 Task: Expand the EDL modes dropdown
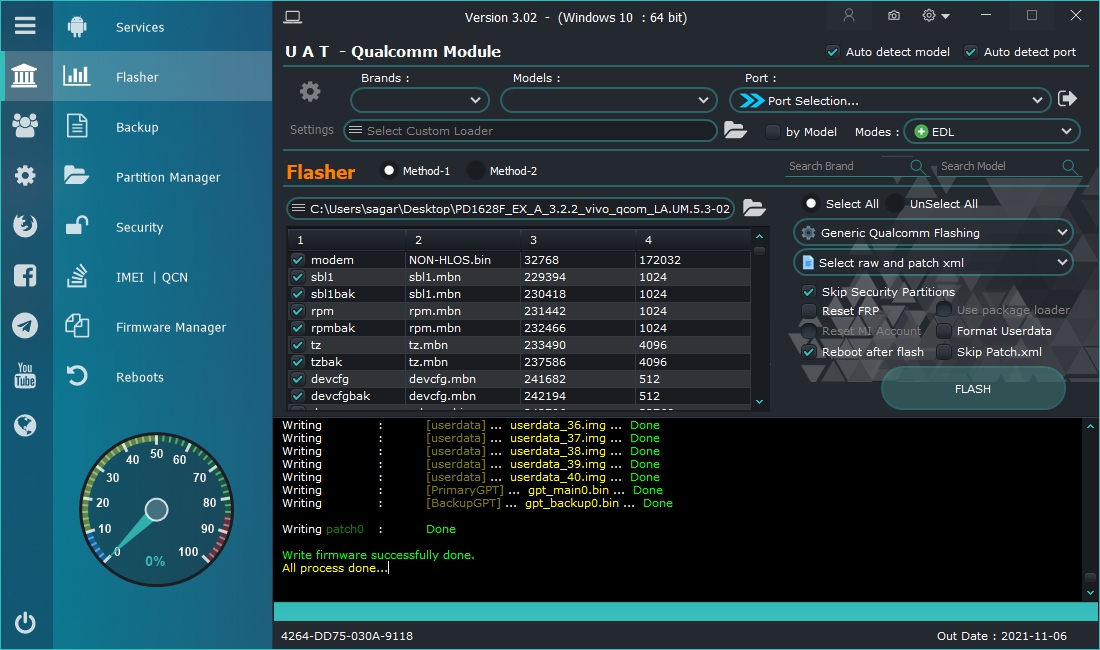coord(992,131)
